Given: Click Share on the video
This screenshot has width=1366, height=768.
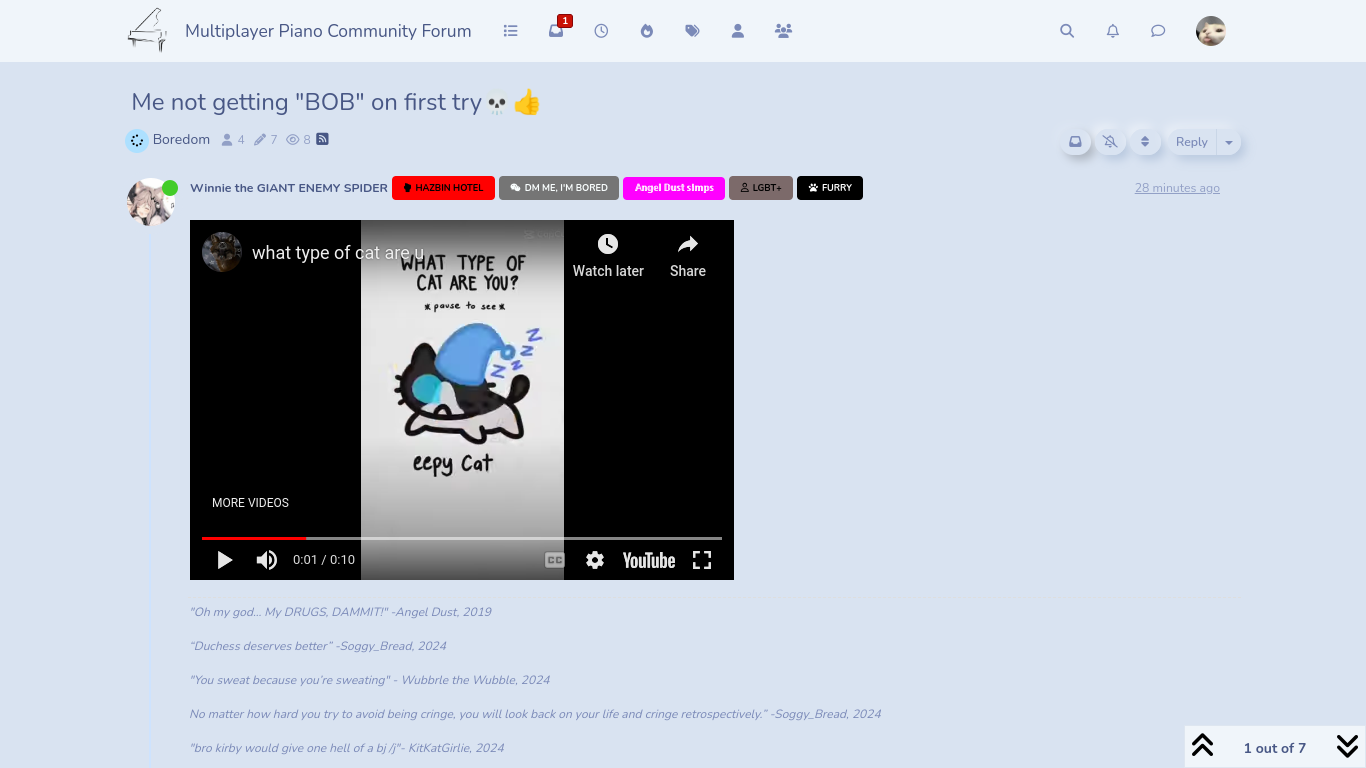Looking at the screenshot, I should (x=688, y=256).
